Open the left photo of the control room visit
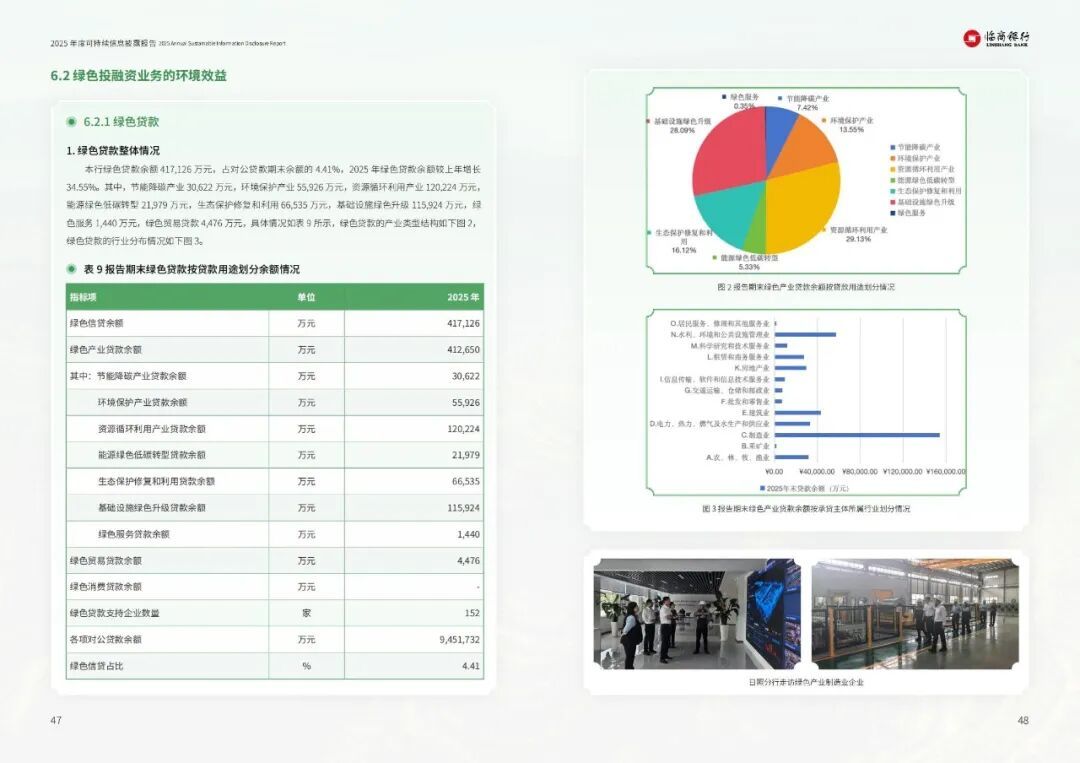This screenshot has height=763, width=1080. 697,614
